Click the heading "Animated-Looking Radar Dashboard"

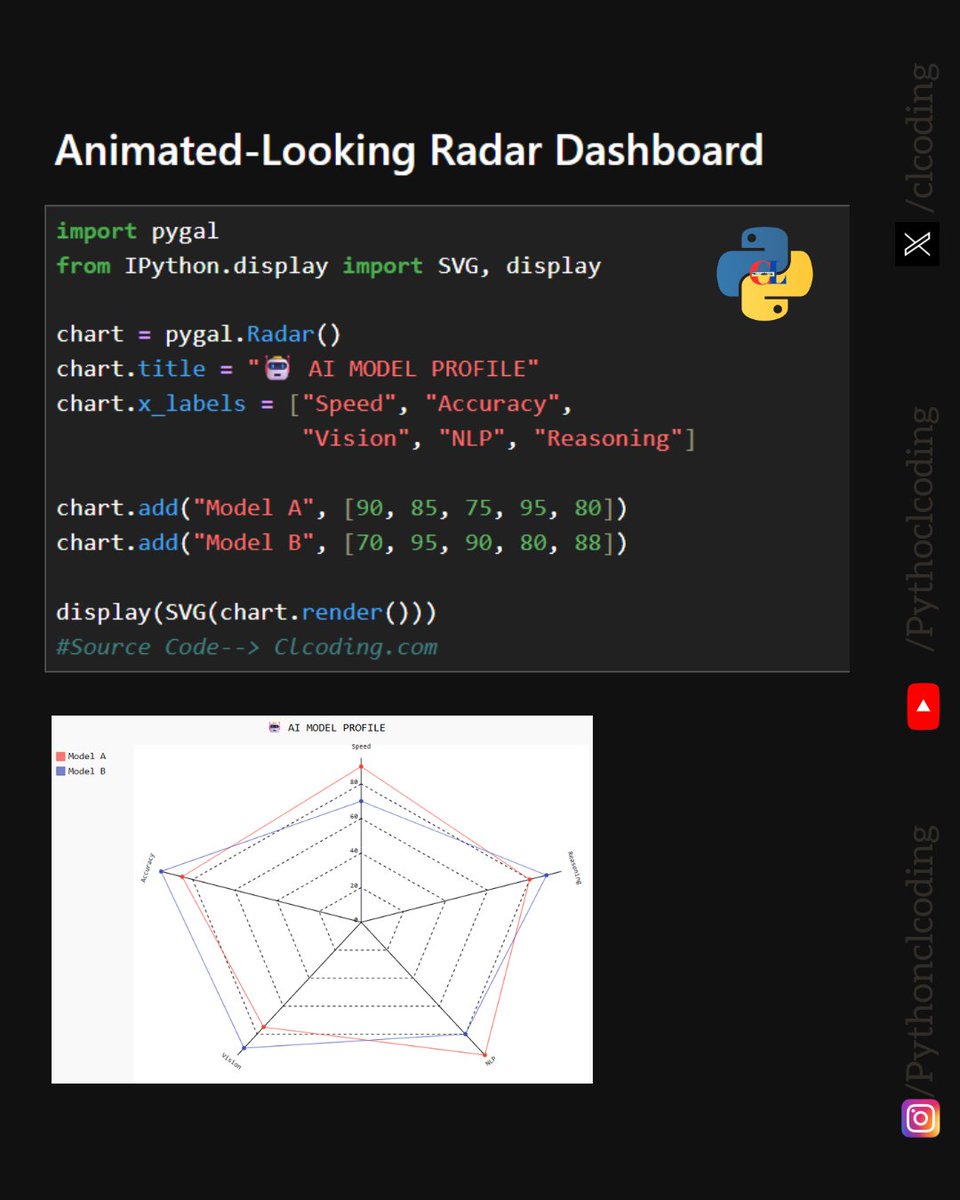pyautogui.click(x=409, y=150)
